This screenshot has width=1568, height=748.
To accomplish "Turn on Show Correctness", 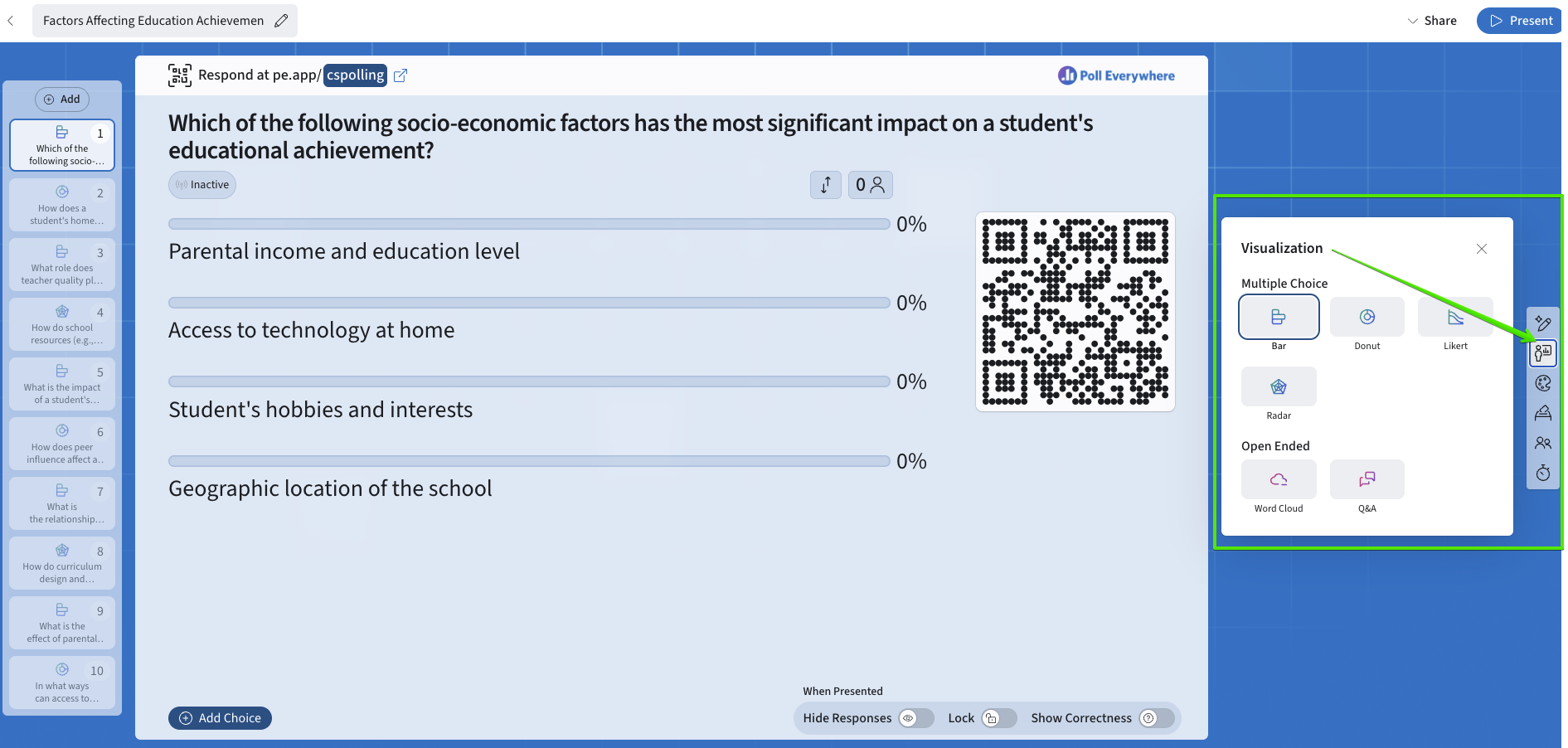I will tap(1148, 718).
